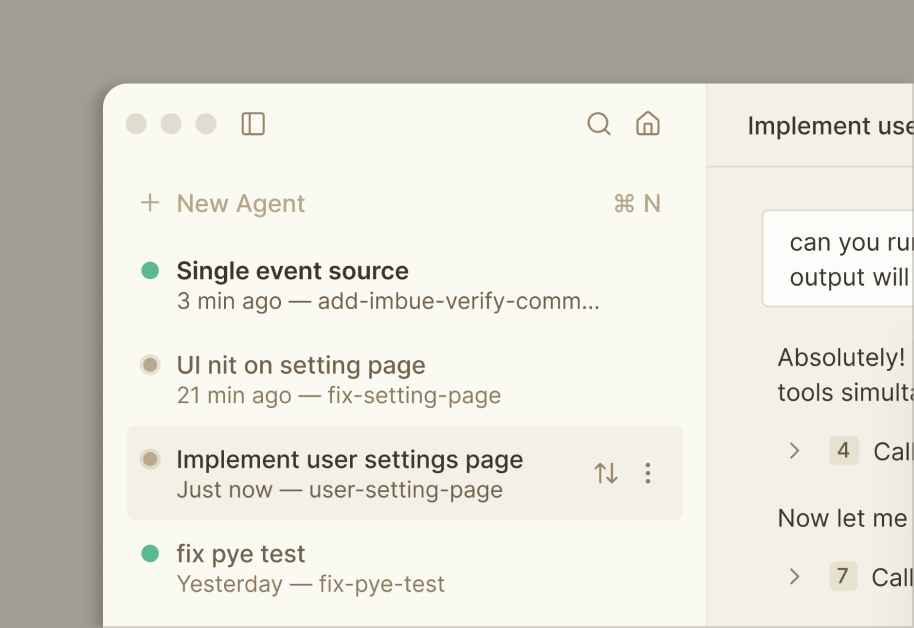Select the fix pye test agent
Screen dimensions: 914x628
[x=241, y=554]
